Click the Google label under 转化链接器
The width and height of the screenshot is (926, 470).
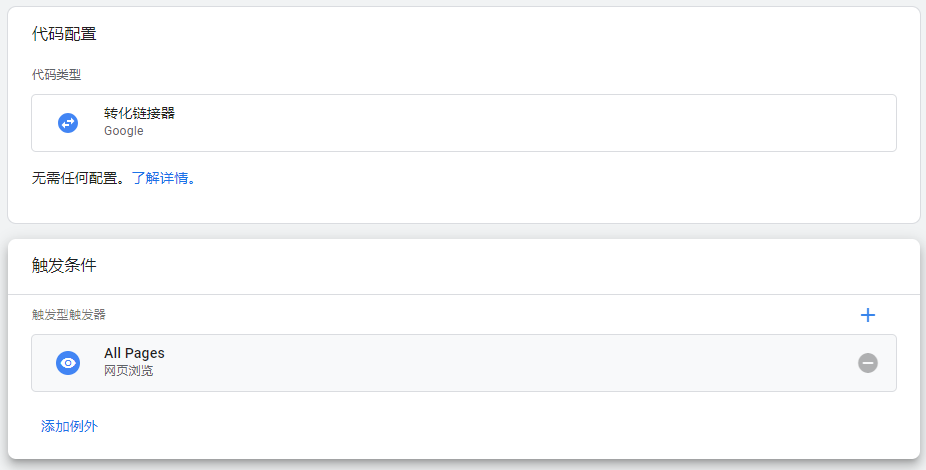pyautogui.click(x=124, y=131)
